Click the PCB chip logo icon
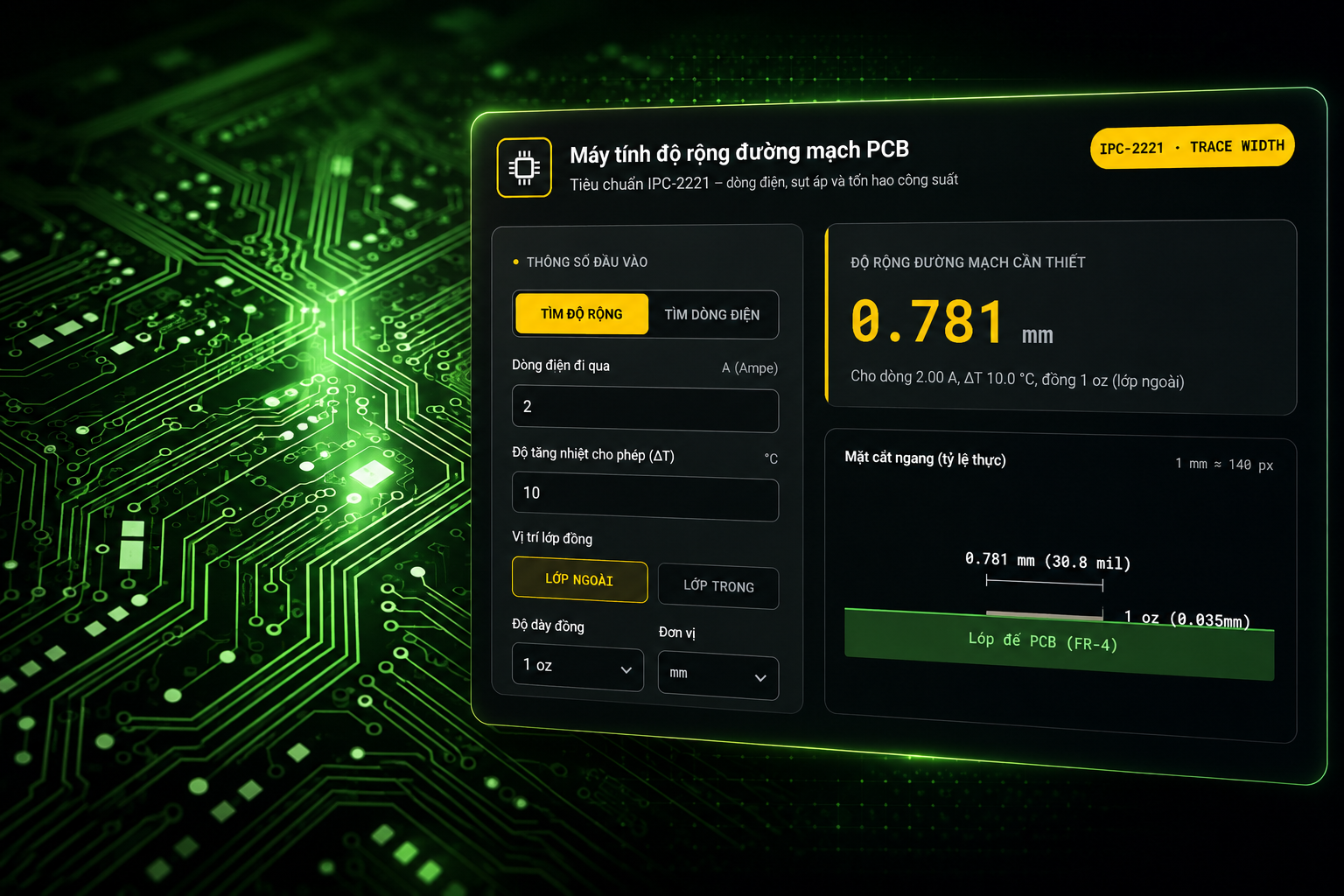 tap(524, 167)
